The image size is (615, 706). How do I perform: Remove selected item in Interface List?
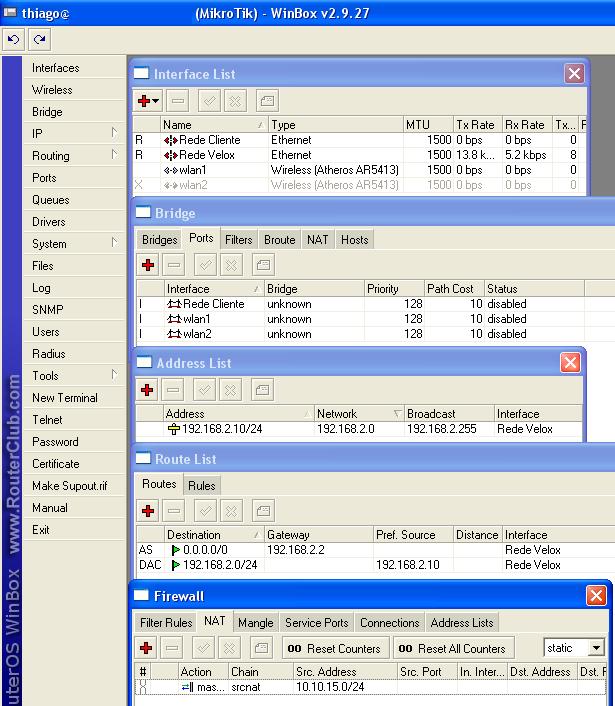178,101
